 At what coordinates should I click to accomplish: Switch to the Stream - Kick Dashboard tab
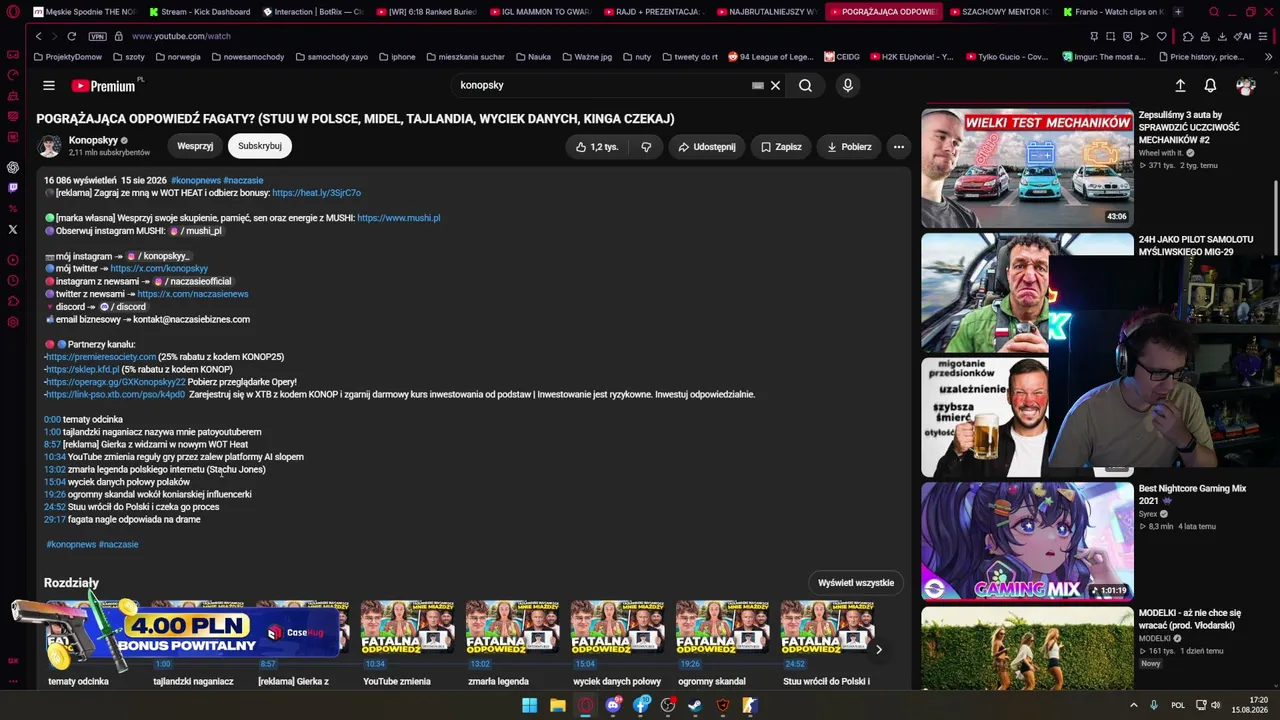pos(201,12)
